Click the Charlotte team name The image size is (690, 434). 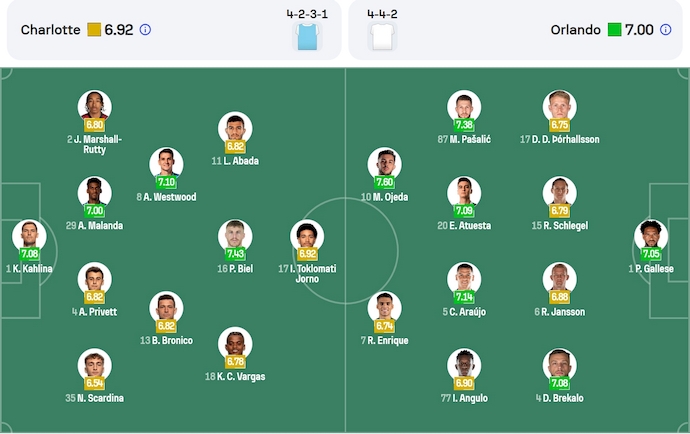click(50, 30)
